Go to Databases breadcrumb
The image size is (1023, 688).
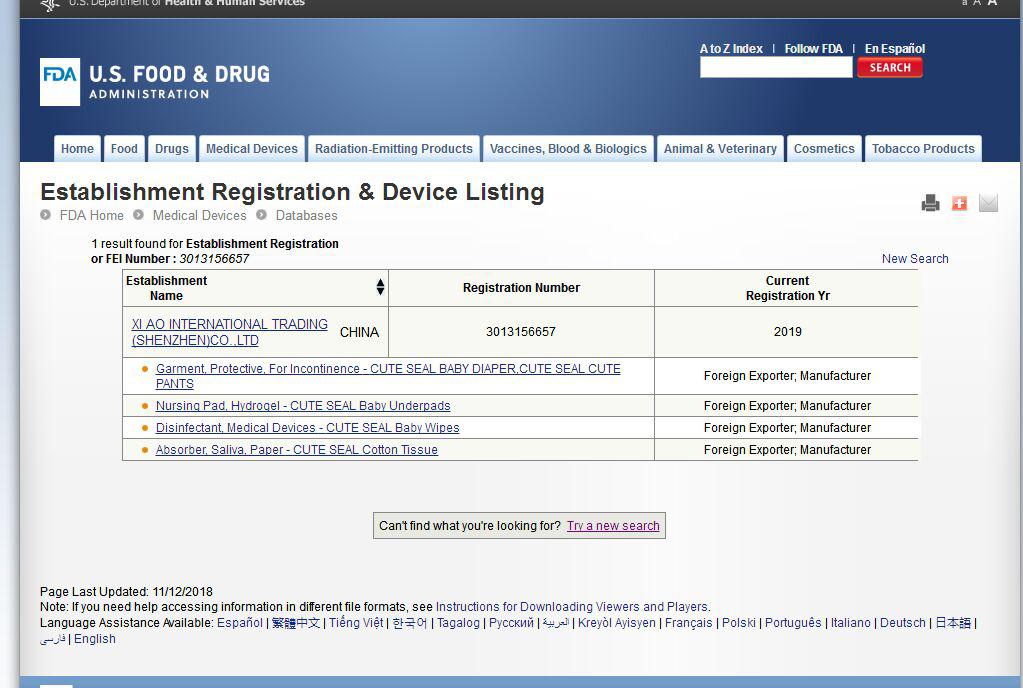307,215
